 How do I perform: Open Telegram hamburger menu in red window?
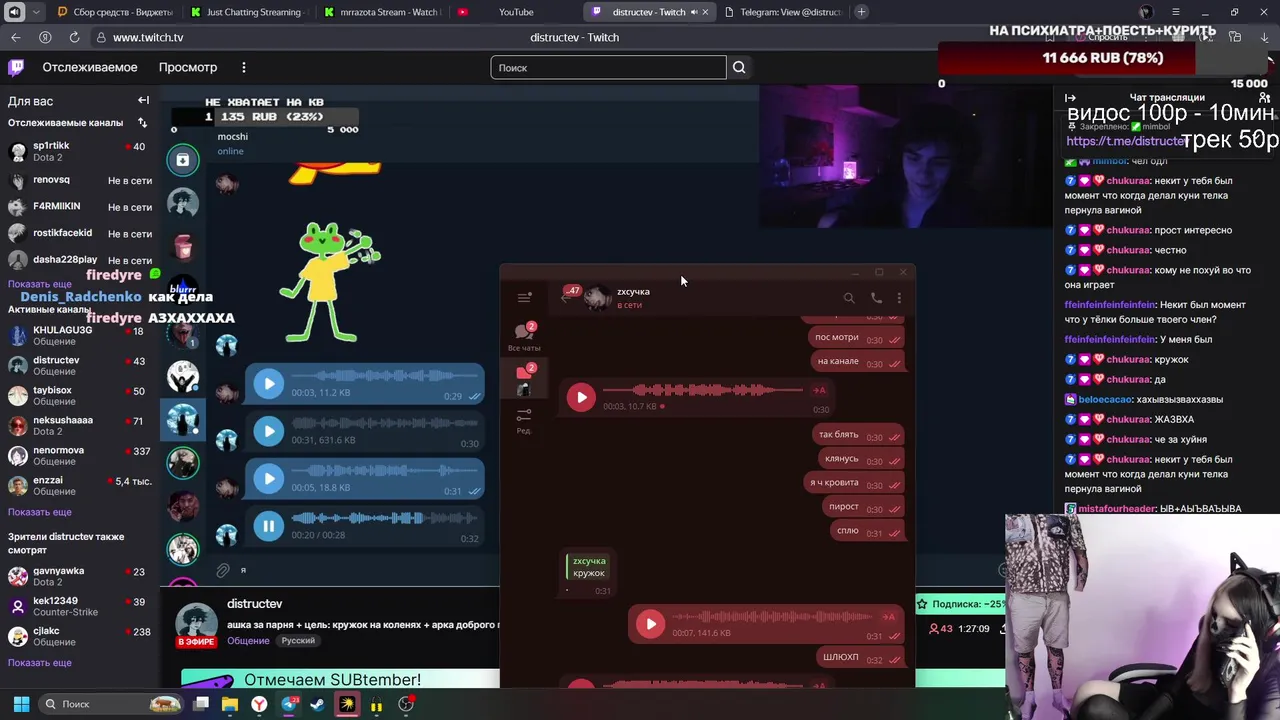524,297
